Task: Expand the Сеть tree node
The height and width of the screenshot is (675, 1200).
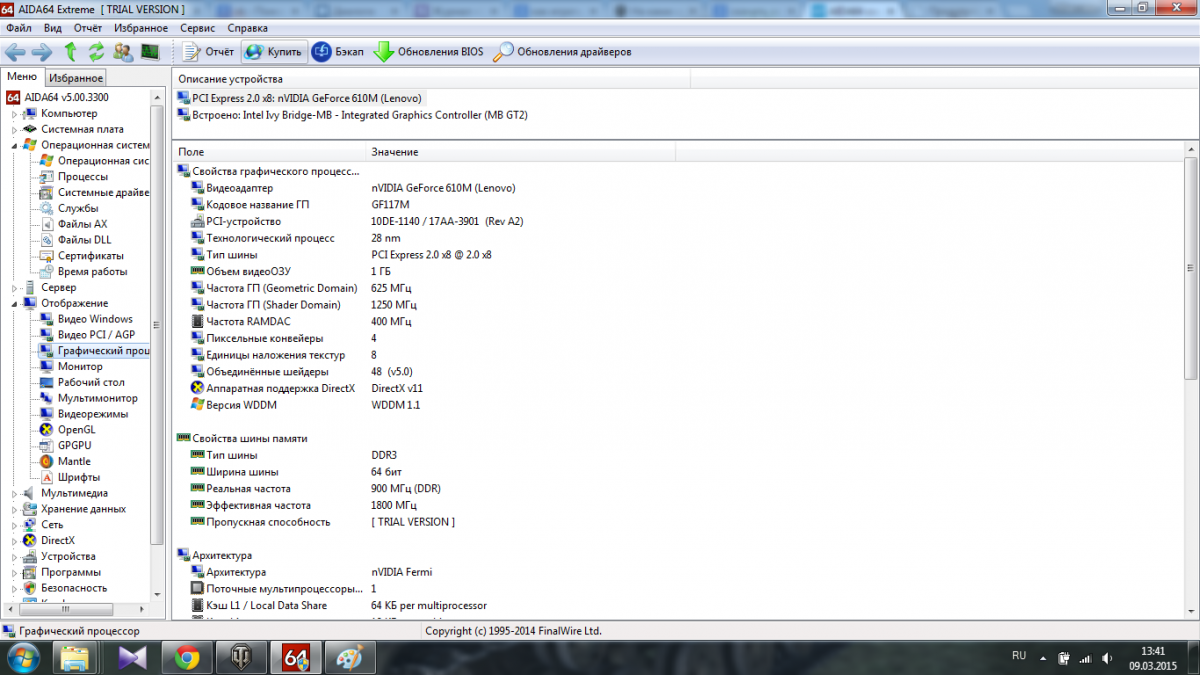Action: (x=14, y=524)
